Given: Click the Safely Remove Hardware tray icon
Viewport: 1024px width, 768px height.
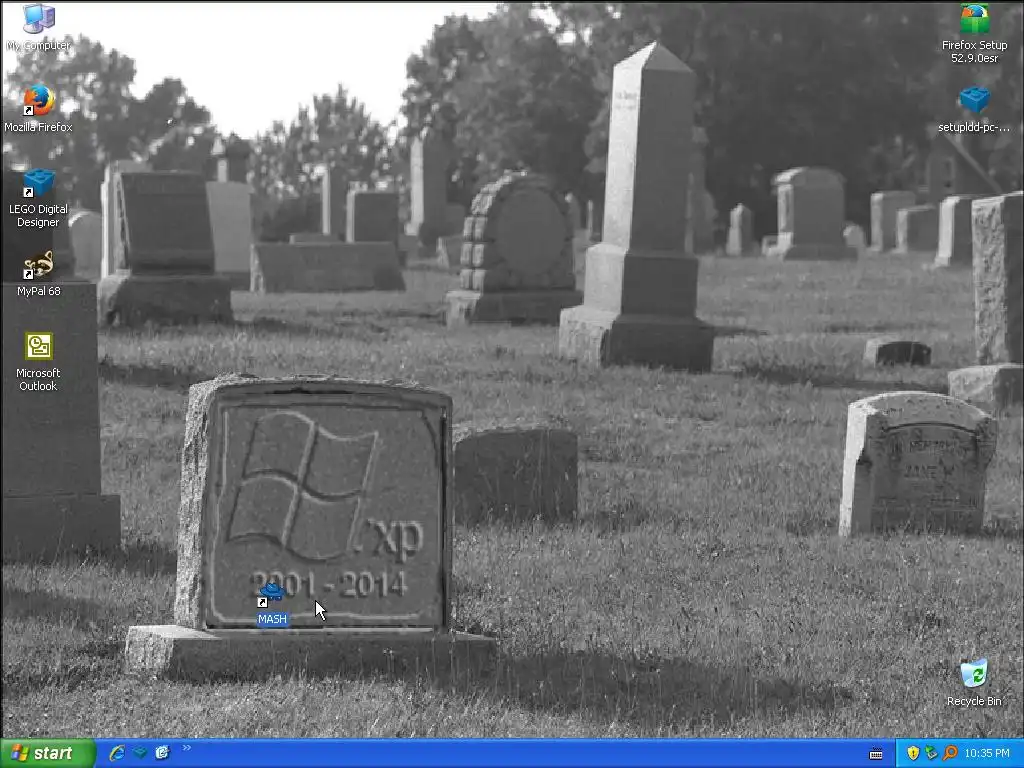Looking at the screenshot, I should coord(931,753).
